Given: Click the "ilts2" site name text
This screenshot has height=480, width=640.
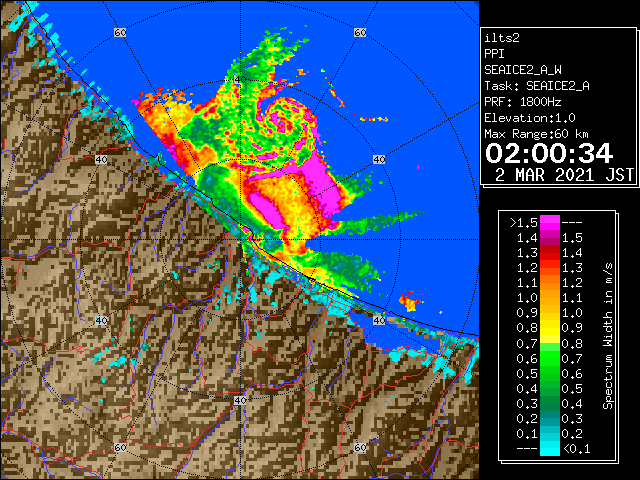Looking at the screenshot, I should [x=502, y=38].
